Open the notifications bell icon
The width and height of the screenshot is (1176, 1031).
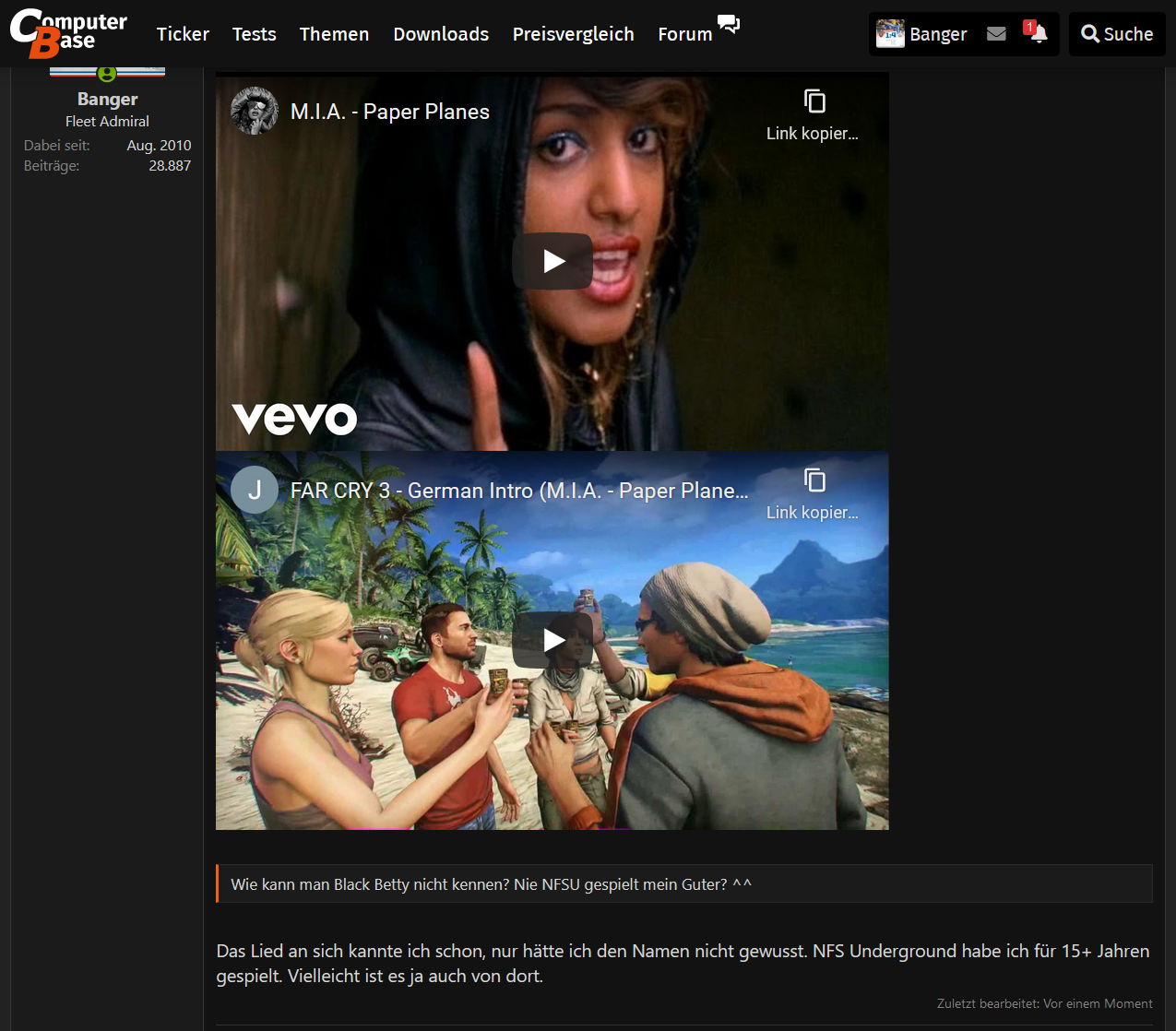[x=1037, y=33]
